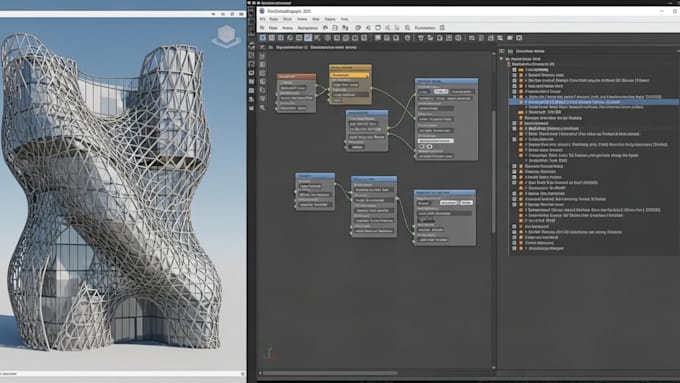680x383 pixels.
Task: Collapse the root item of the tree panel
Action: [502, 59]
